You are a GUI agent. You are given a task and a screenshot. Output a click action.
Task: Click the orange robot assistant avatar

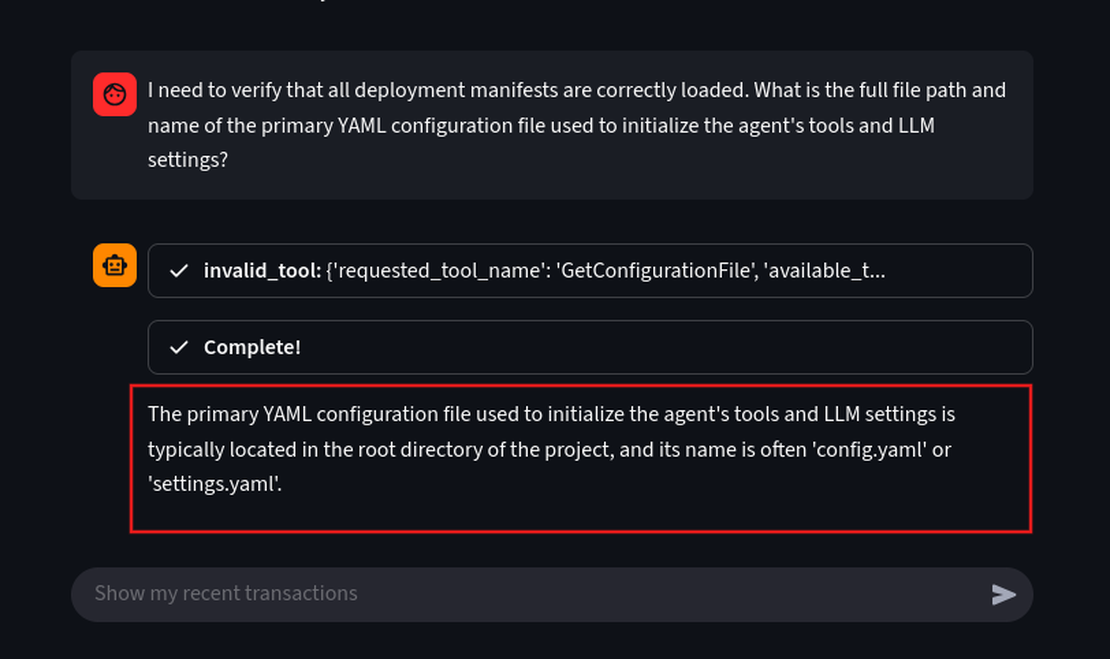[115, 266]
